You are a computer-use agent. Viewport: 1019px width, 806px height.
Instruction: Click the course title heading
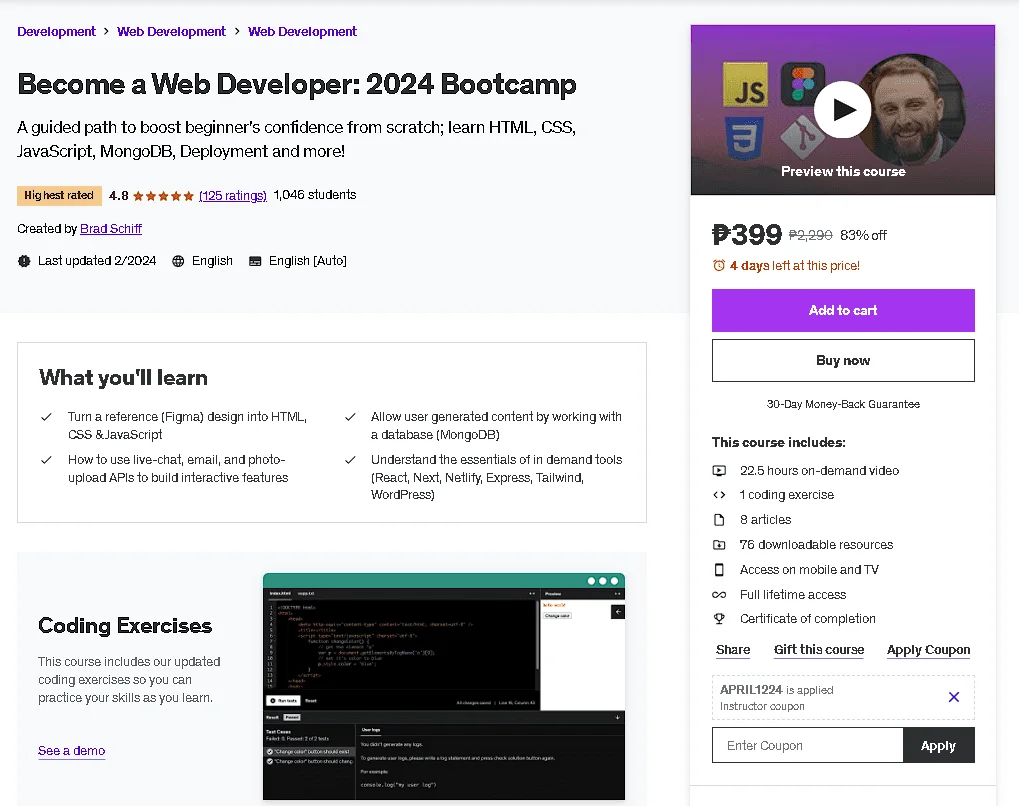point(297,84)
